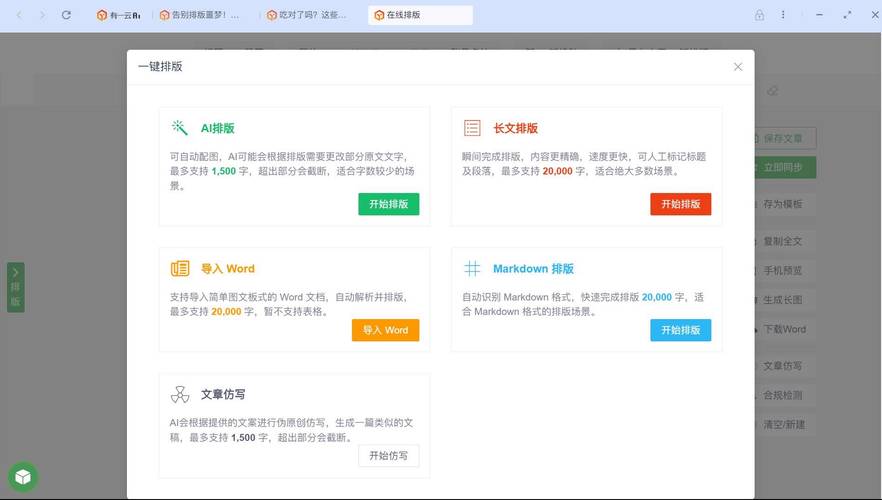Switch to the 在线排版 browser tab
The height and width of the screenshot is (500, 882).
tap(420, 15)
